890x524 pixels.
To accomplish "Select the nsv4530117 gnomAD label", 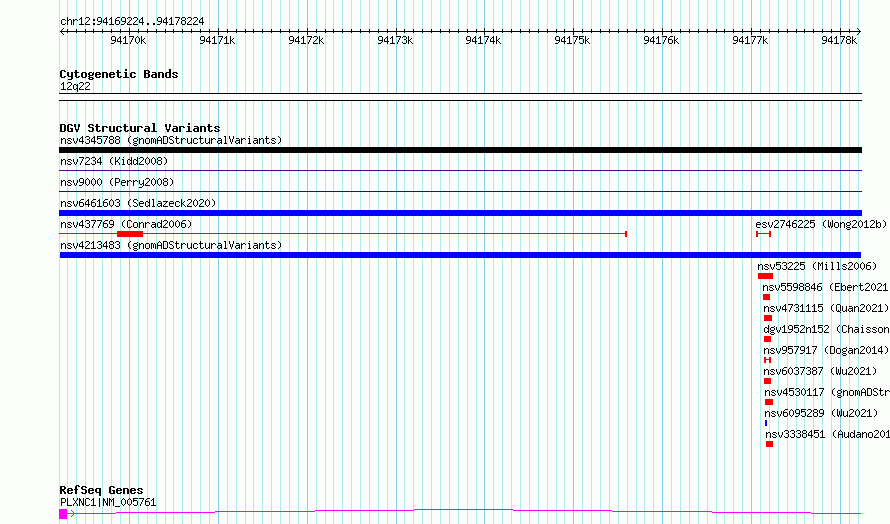I will click(827, 392).
